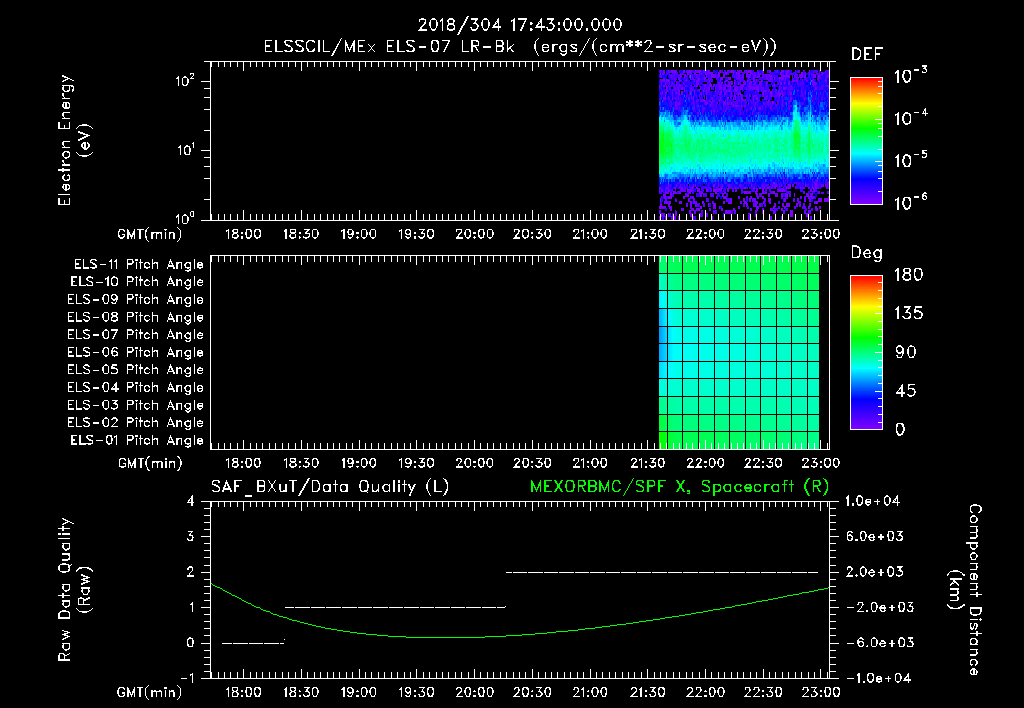Click the 45 value on Deg scale
1024x708 pixels.
[908, 391]
